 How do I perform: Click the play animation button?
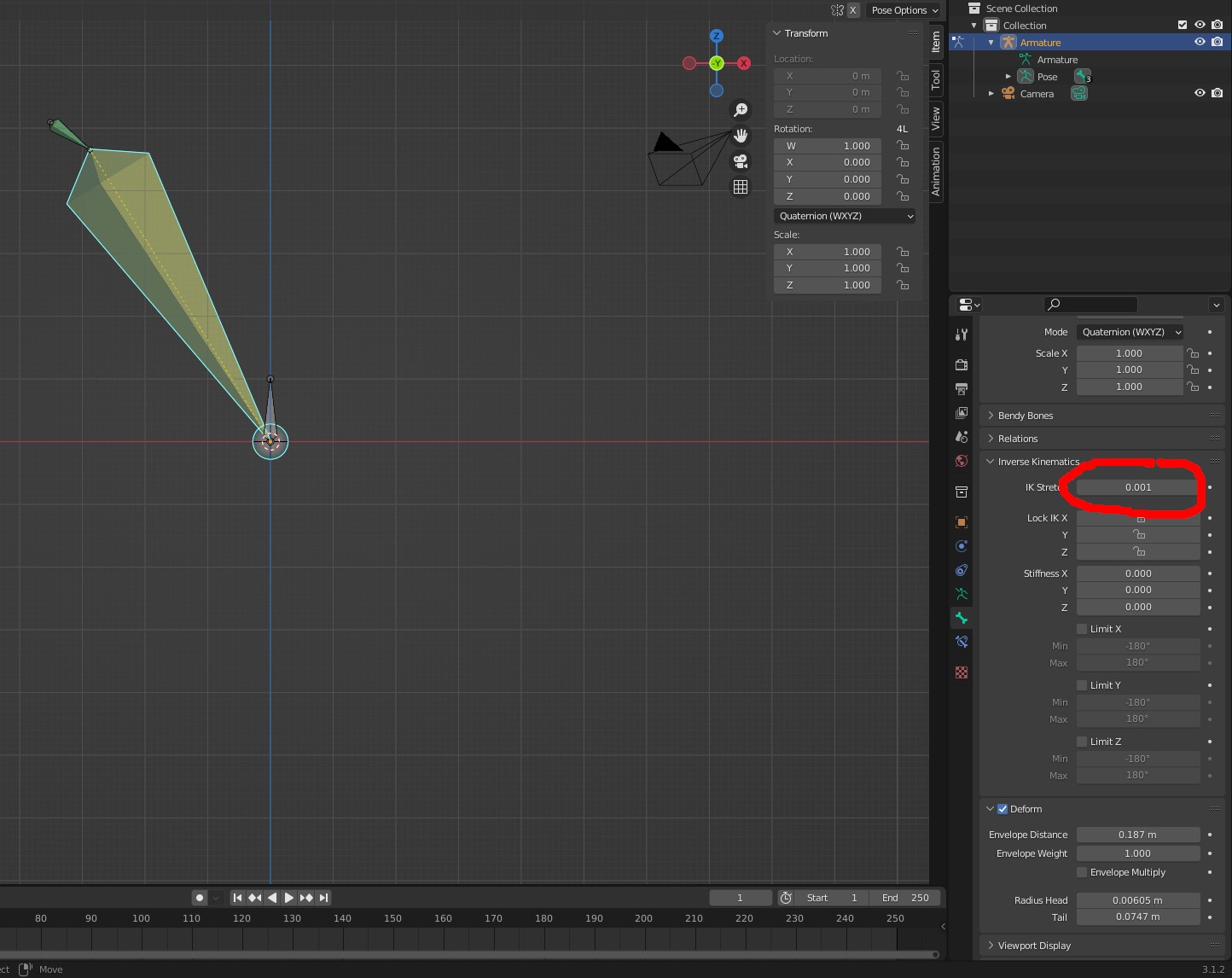coord(289,898)
